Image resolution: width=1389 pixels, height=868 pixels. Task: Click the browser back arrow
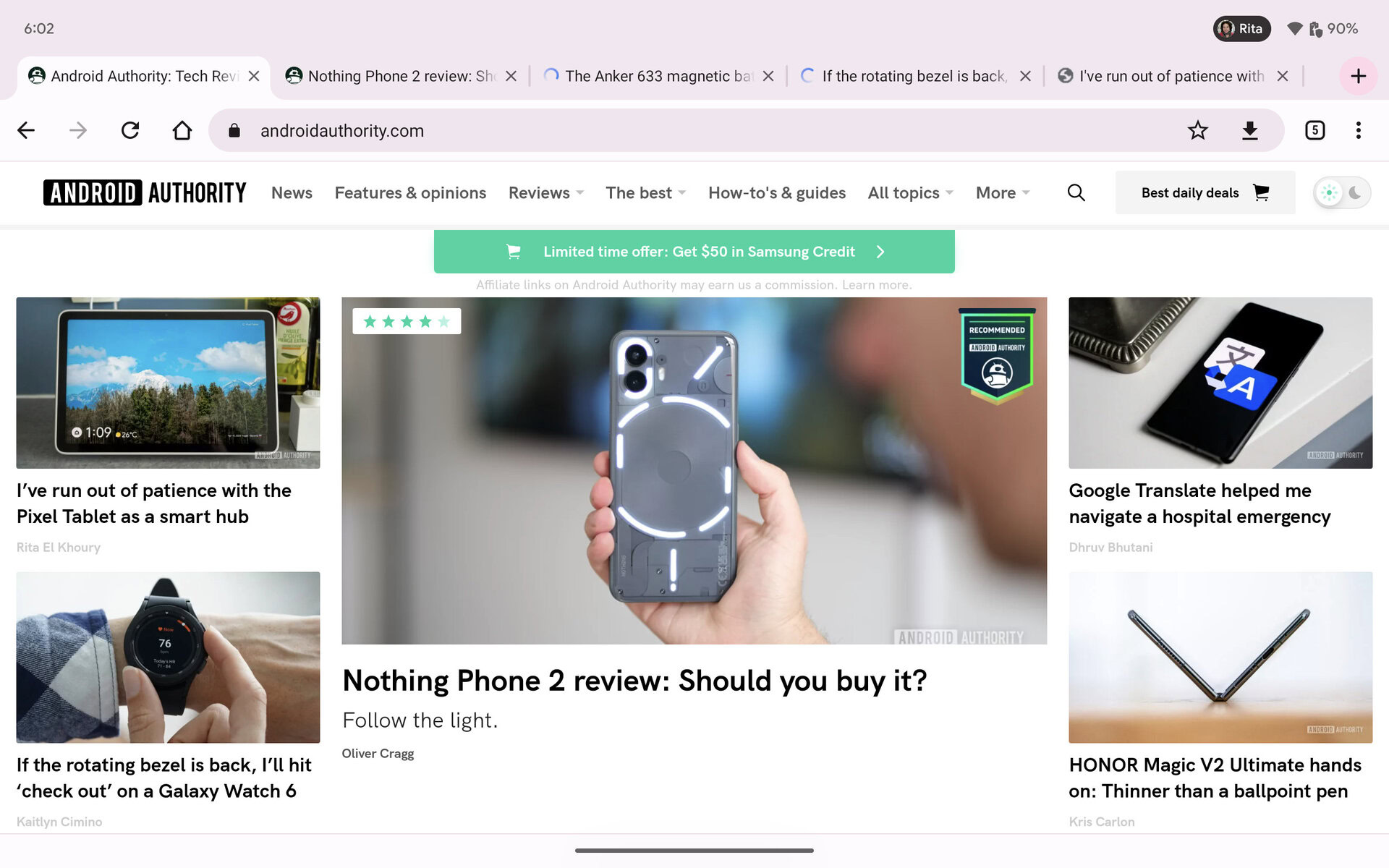[x=26, y=130]
